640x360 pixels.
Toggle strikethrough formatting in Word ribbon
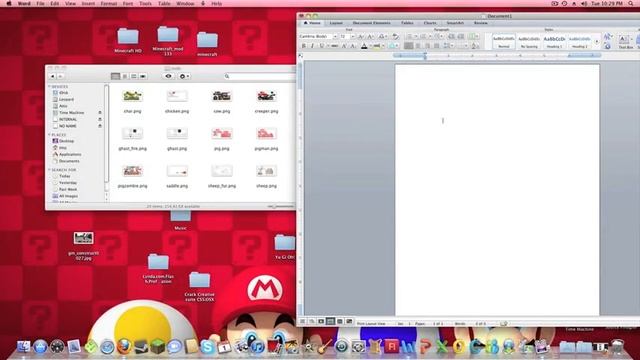pyautogui.click(x=335, y=46)
